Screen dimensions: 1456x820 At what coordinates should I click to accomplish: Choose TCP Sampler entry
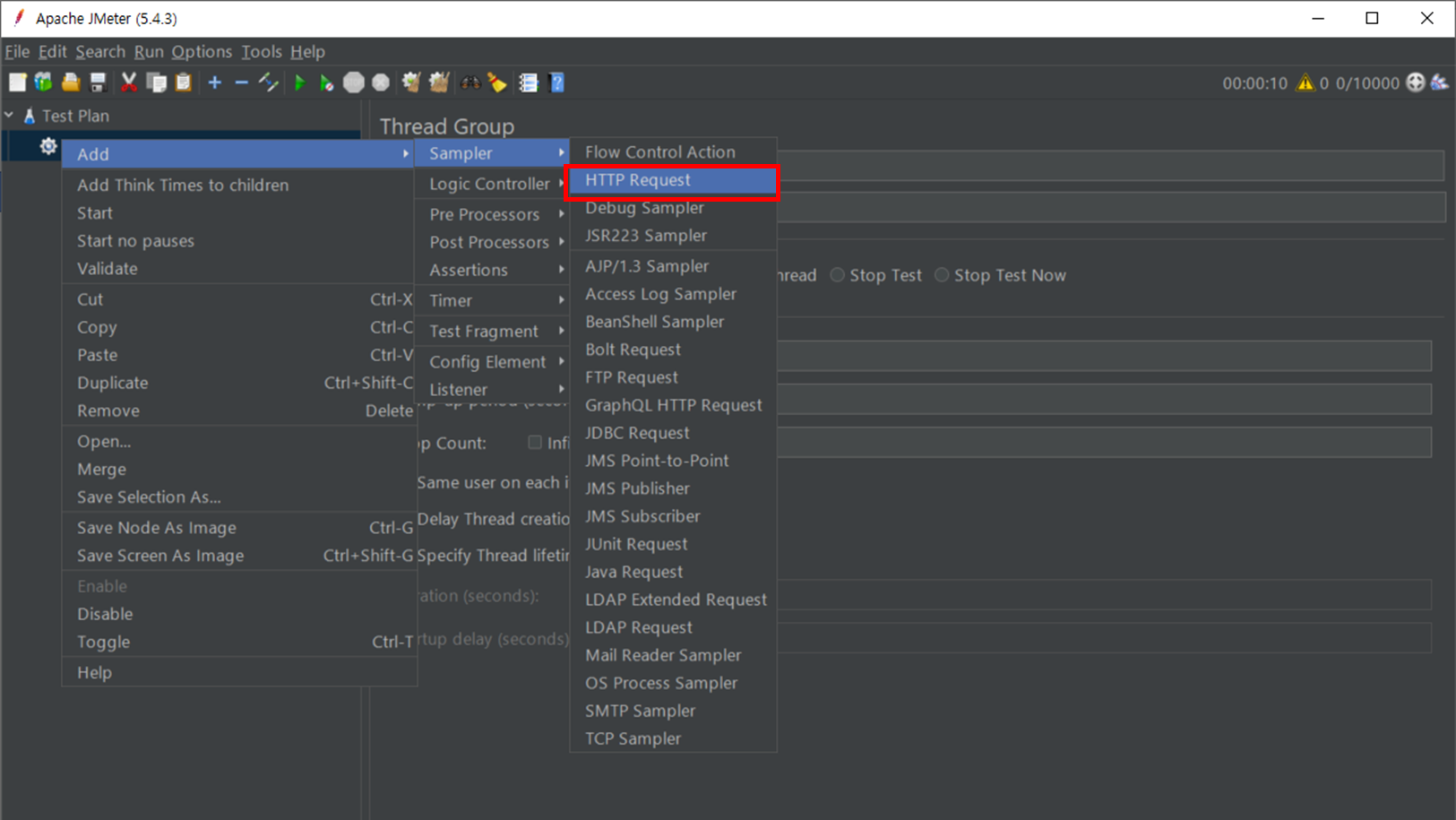coord(673,738)
